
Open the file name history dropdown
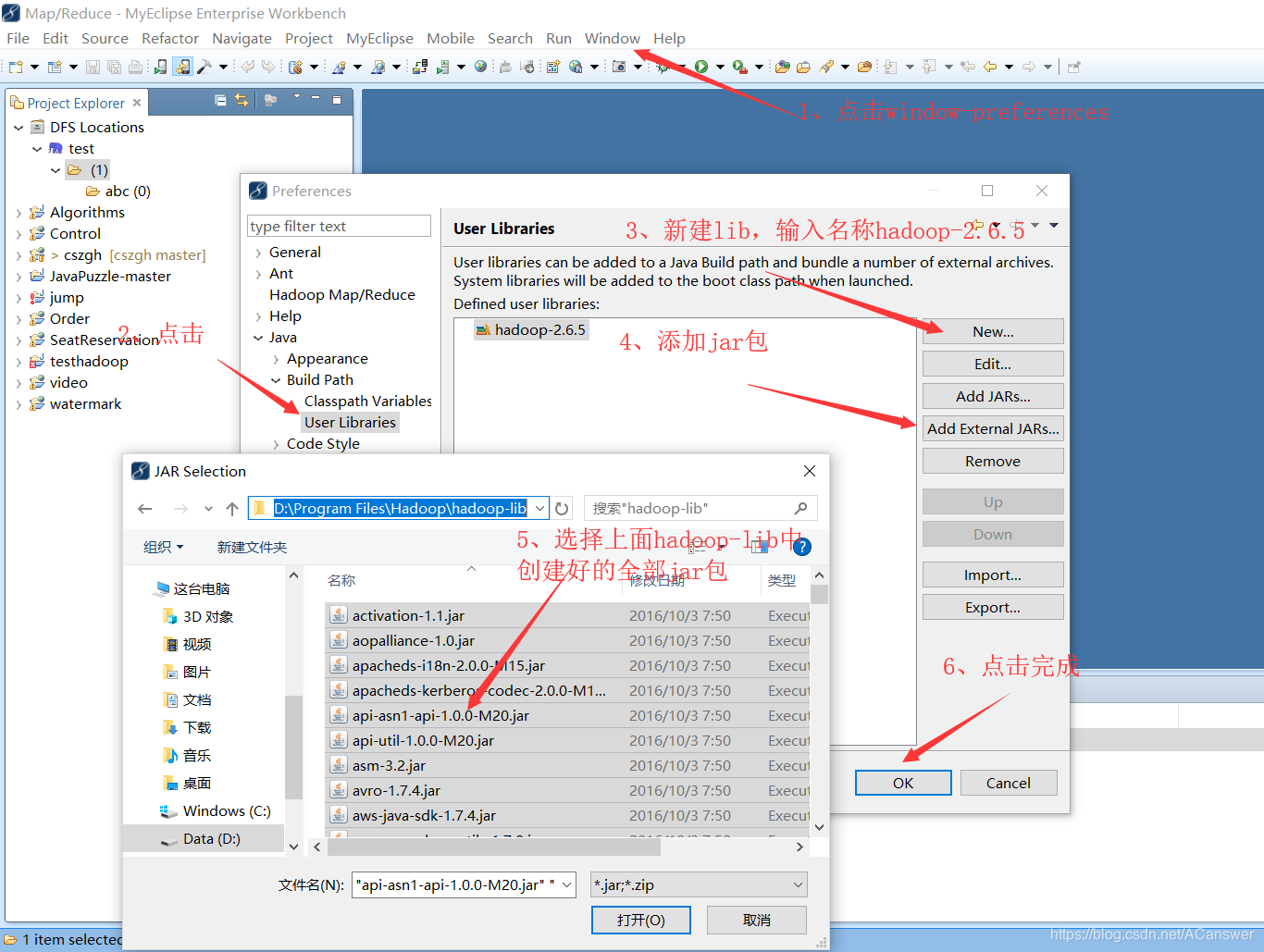point(567,885)
